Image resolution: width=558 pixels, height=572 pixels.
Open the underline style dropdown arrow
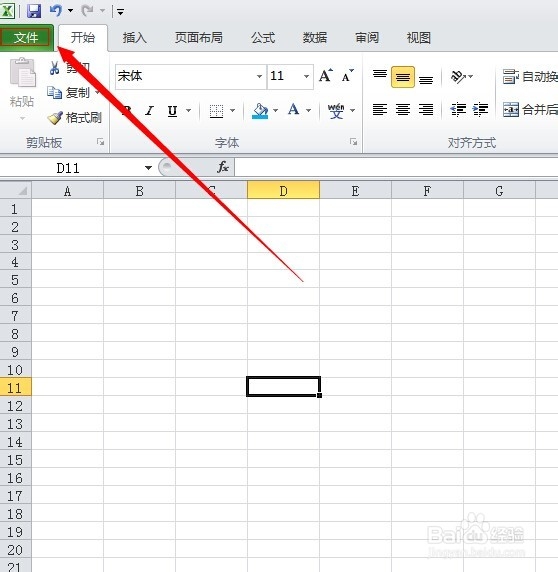189,110
